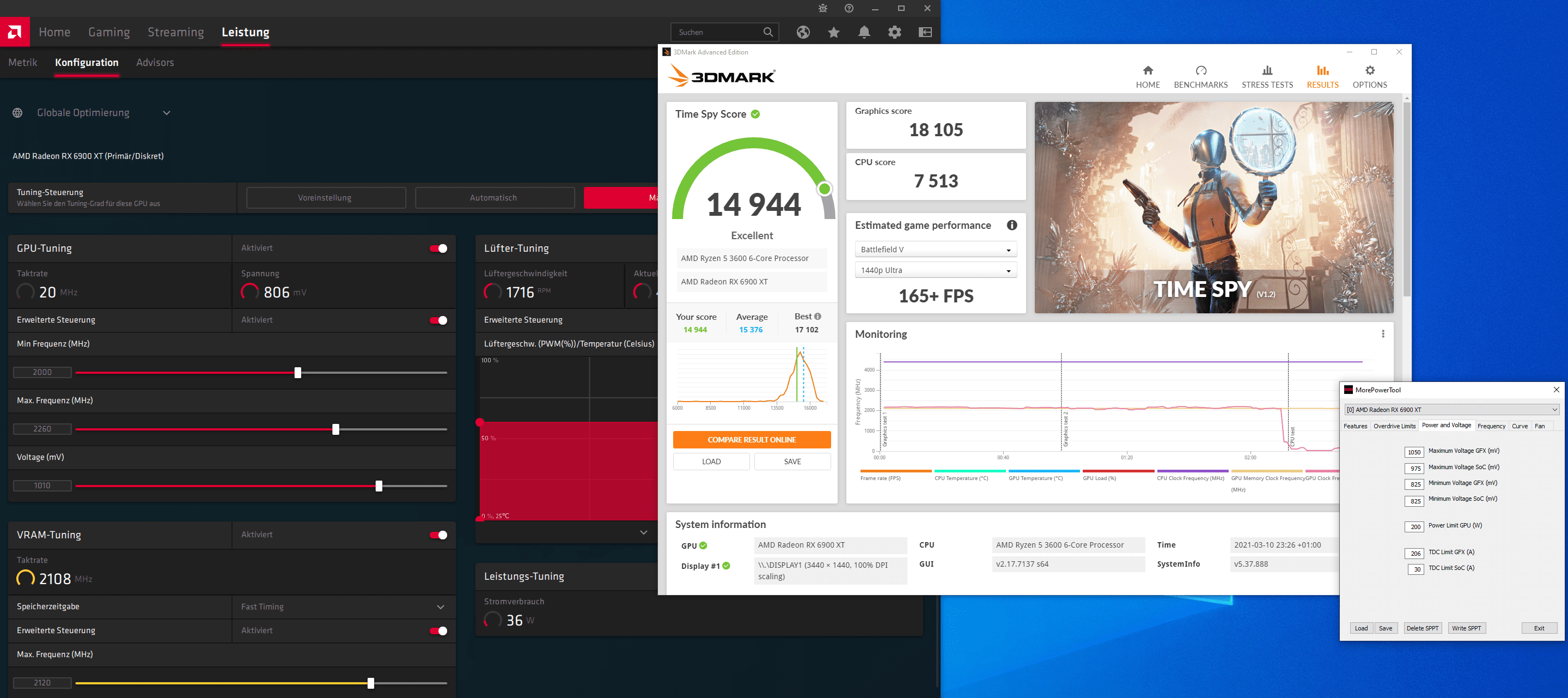The height and width of the screenshot is (698, 1568).
Task: Toggle GPU Erweiterte Steuerung switch
Action: click(438, 320)
